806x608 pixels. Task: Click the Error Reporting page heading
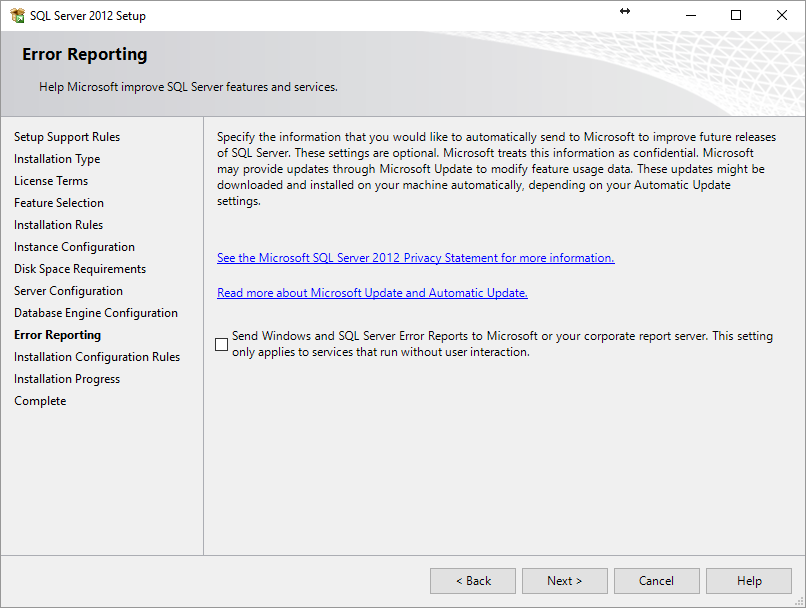85,54
